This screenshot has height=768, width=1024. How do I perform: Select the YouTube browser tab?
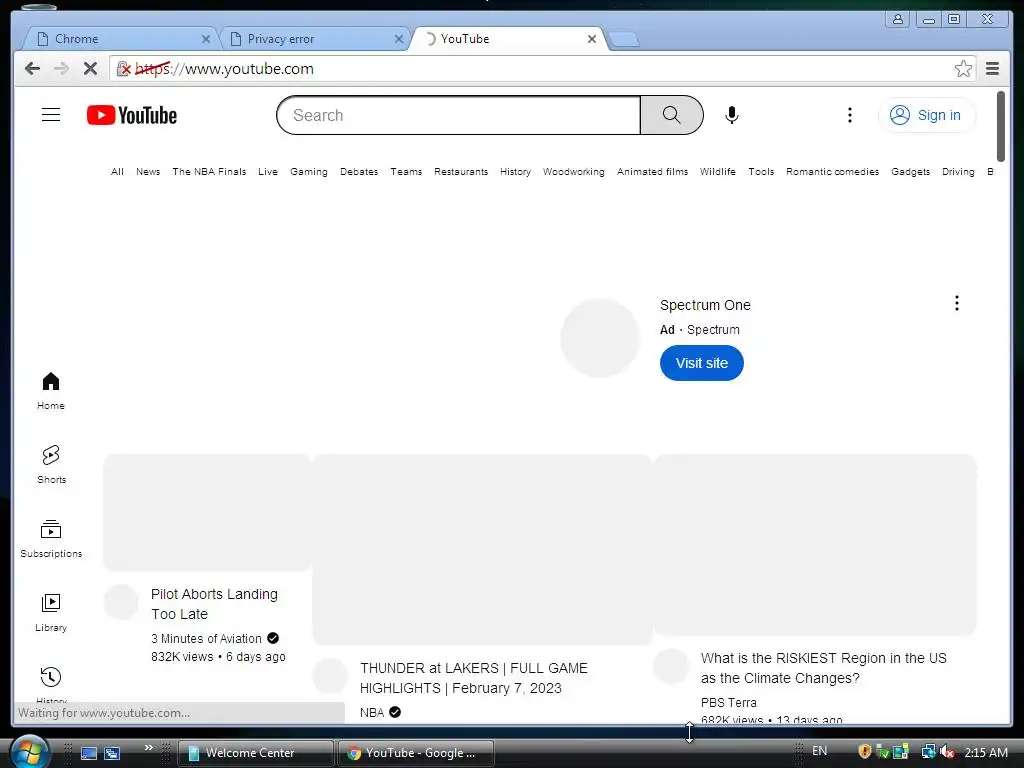pyautogui.click(x=506, y=39)
